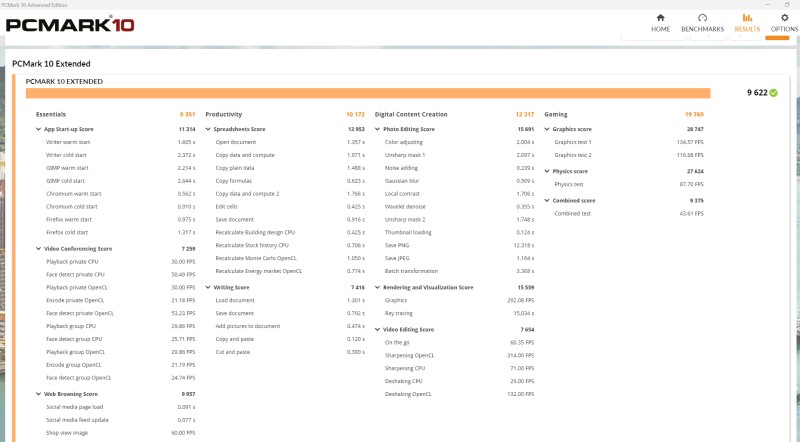Viewport: 800px width, 442px height.
Task: Click the Face detect group OpenCL row
Action: [120, 378]
